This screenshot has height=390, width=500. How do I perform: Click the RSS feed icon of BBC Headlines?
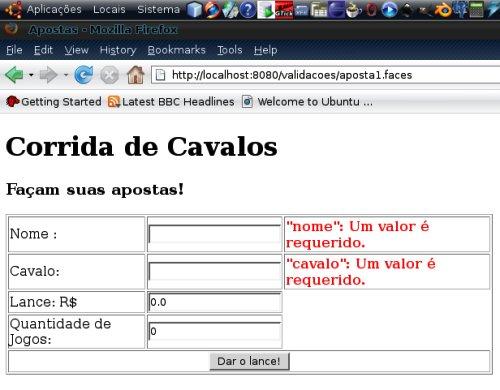coord(114,101)
